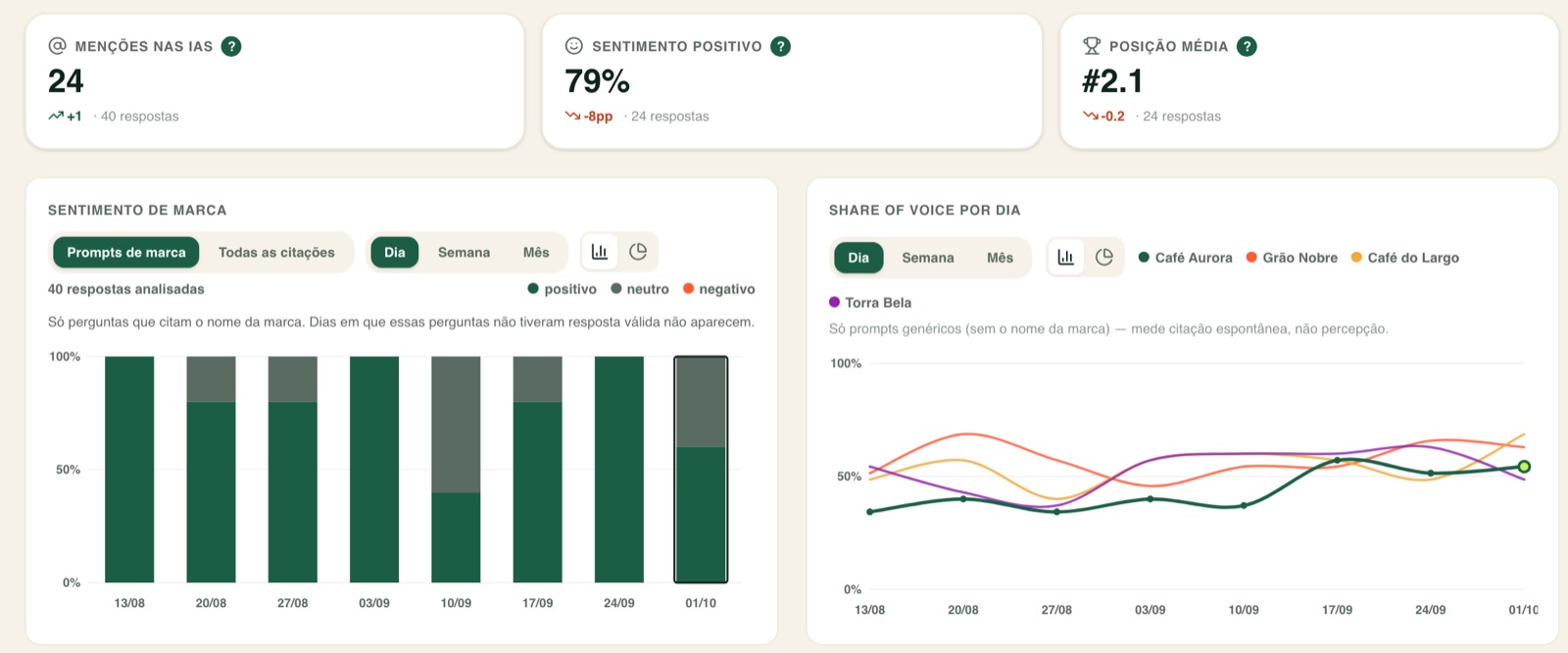Select Todas as citações filter
Viewport: 1568px width, 653px height.
(276, 252)
